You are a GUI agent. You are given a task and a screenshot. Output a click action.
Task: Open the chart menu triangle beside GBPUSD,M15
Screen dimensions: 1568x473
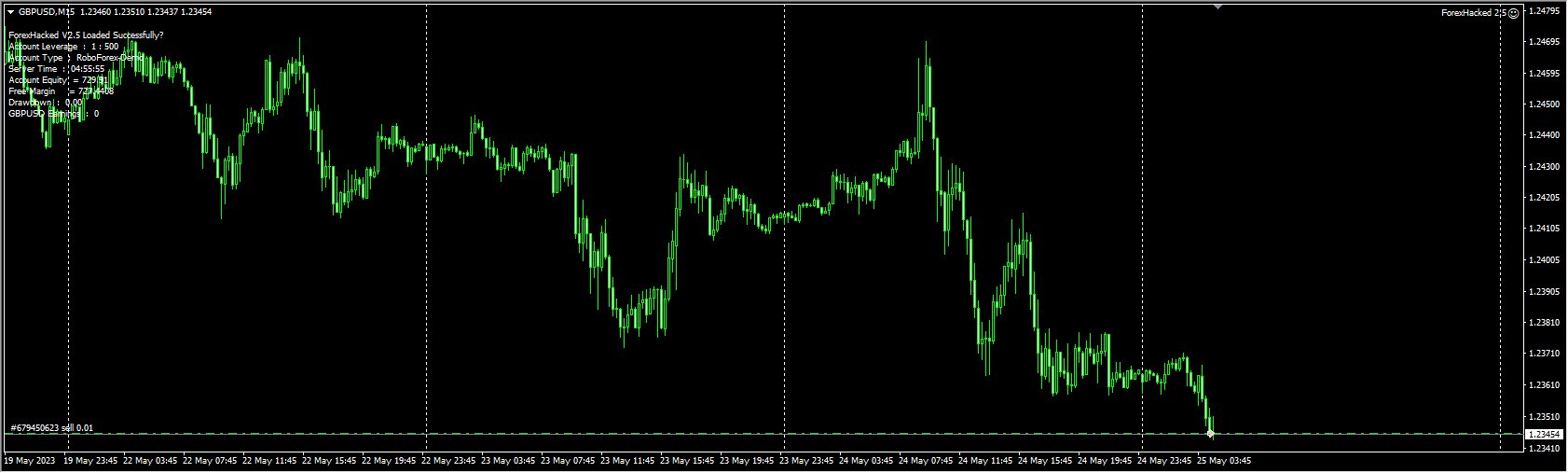[x=11, y=12]
